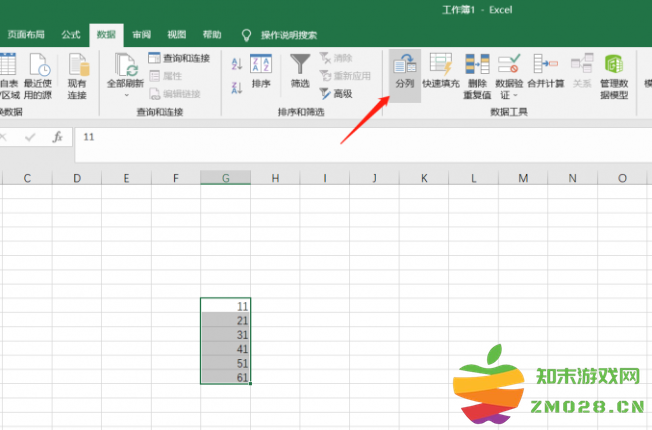The height and width of the screenshot is (430, 652).
Task: Click the Consolidate (合并计算) icon
Action: tap(546, 64)
